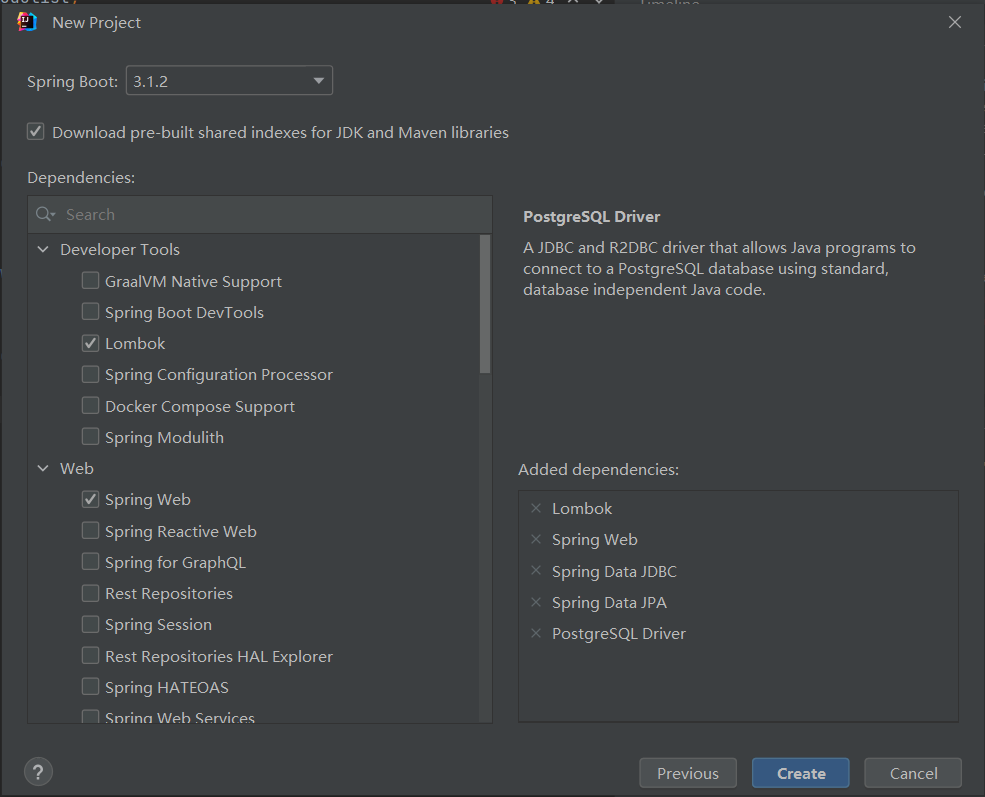The height and width of the screenshot is (797, 985).
Task: Check Spring Modulith
Action: [x=90, y=436]
